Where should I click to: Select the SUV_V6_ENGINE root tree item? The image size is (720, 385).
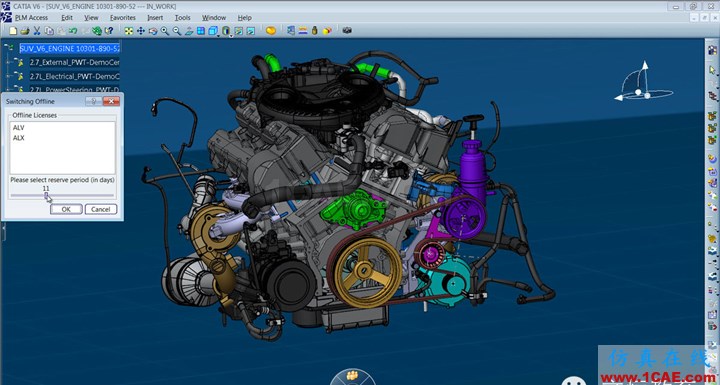pyautogui.click(x=70, y=48)
